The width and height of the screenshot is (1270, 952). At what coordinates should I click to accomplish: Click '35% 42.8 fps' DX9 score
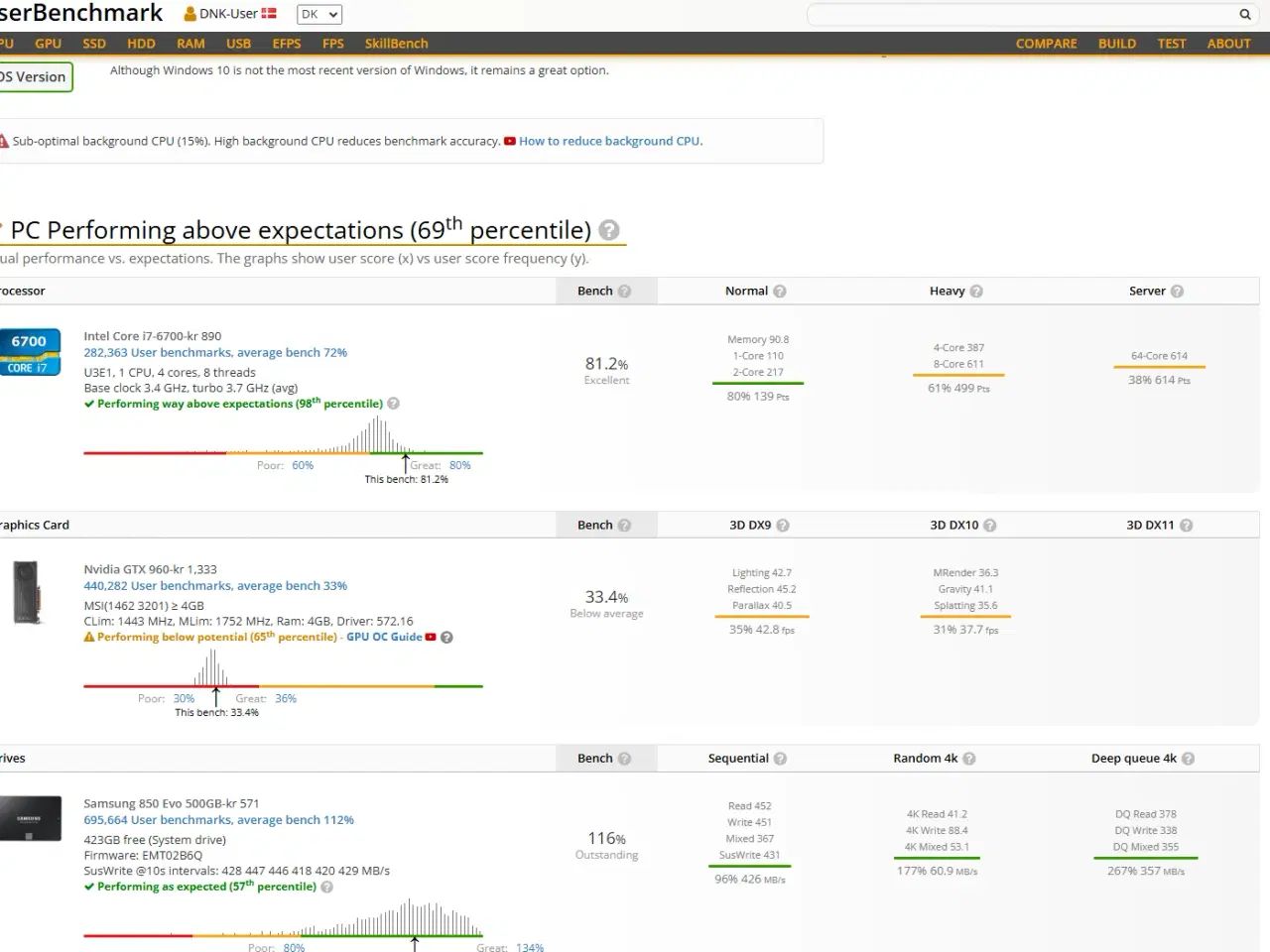click(x=762, y=630)
